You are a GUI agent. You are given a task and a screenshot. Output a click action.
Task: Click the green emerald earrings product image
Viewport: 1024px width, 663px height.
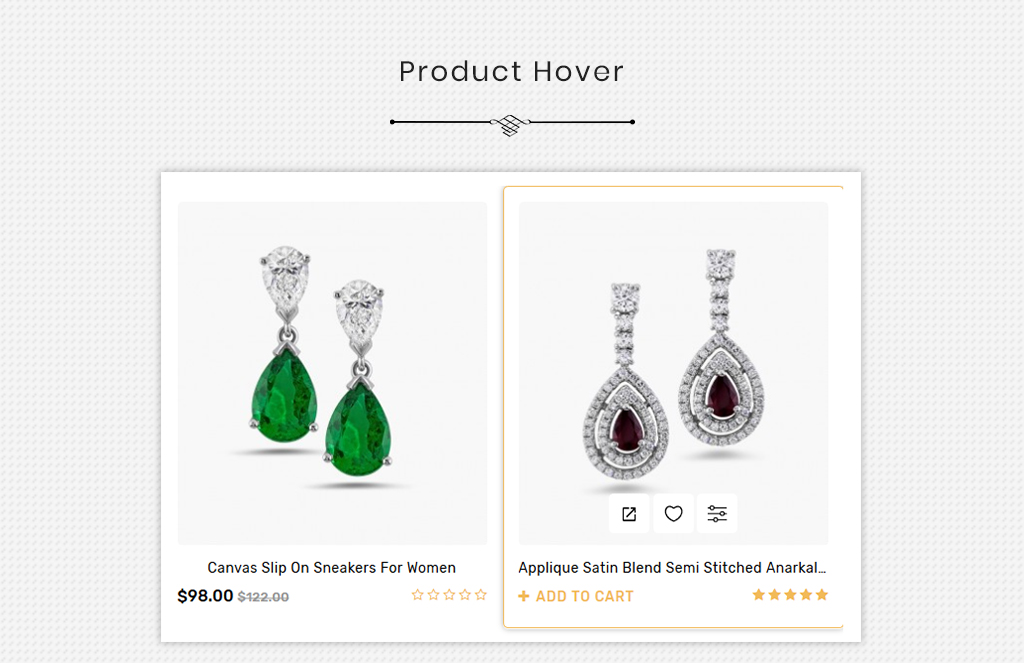(x=332, y=373)
